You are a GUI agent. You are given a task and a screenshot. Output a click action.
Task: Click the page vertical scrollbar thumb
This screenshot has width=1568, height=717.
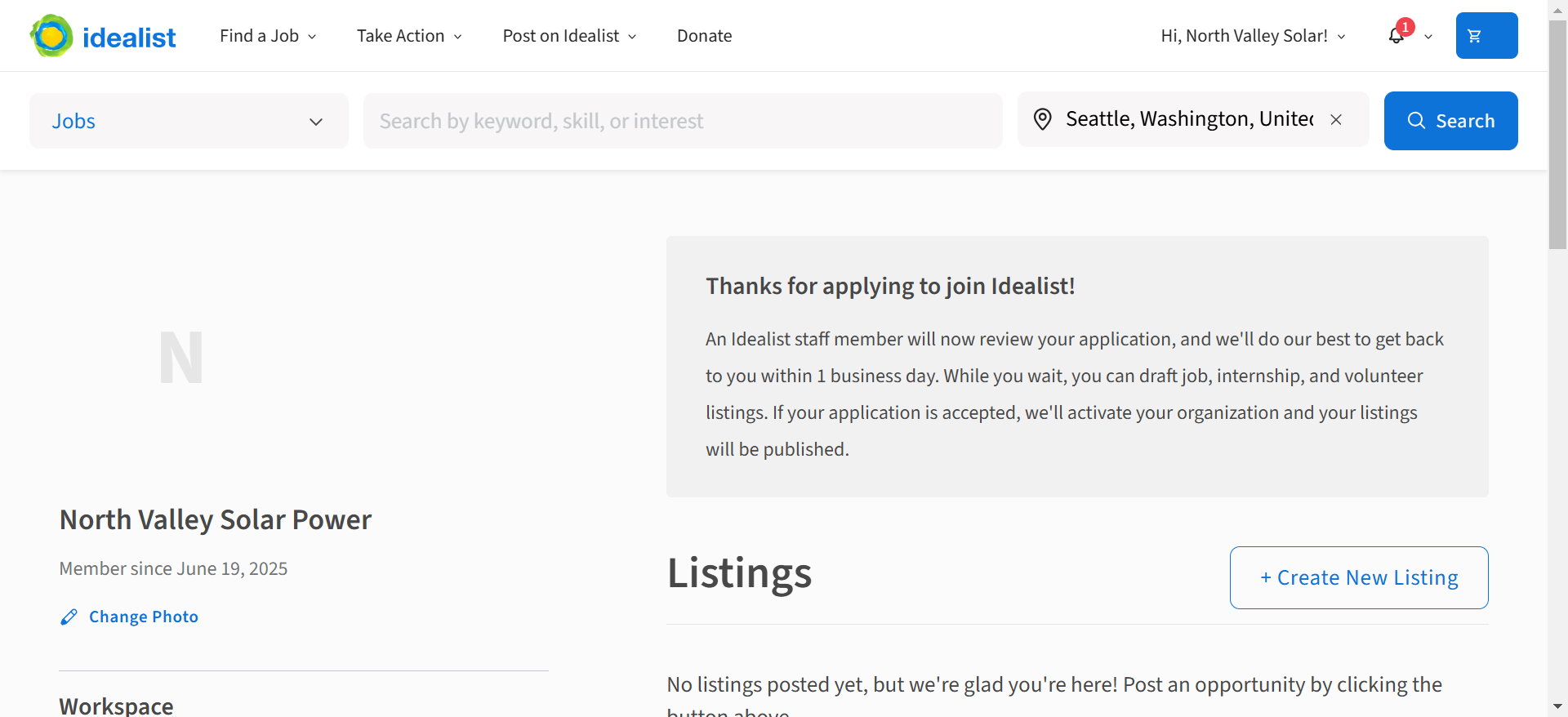point(1557,135)
